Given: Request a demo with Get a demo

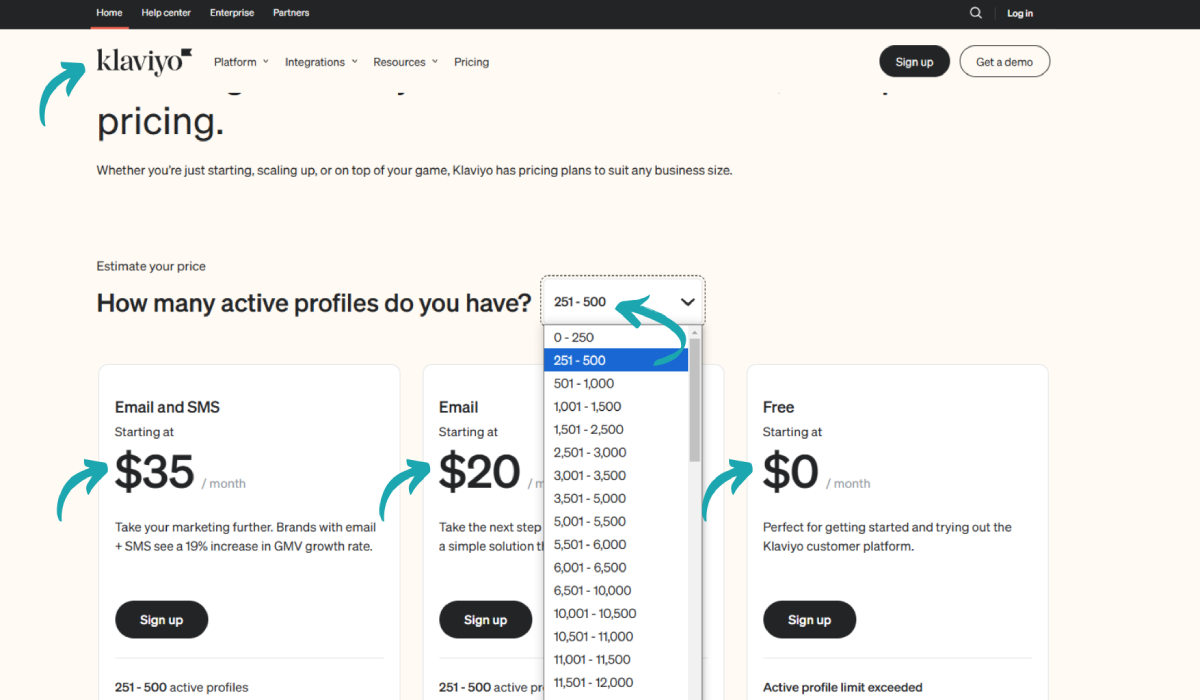Looking at the screenshot, I should pos(1005,62).
